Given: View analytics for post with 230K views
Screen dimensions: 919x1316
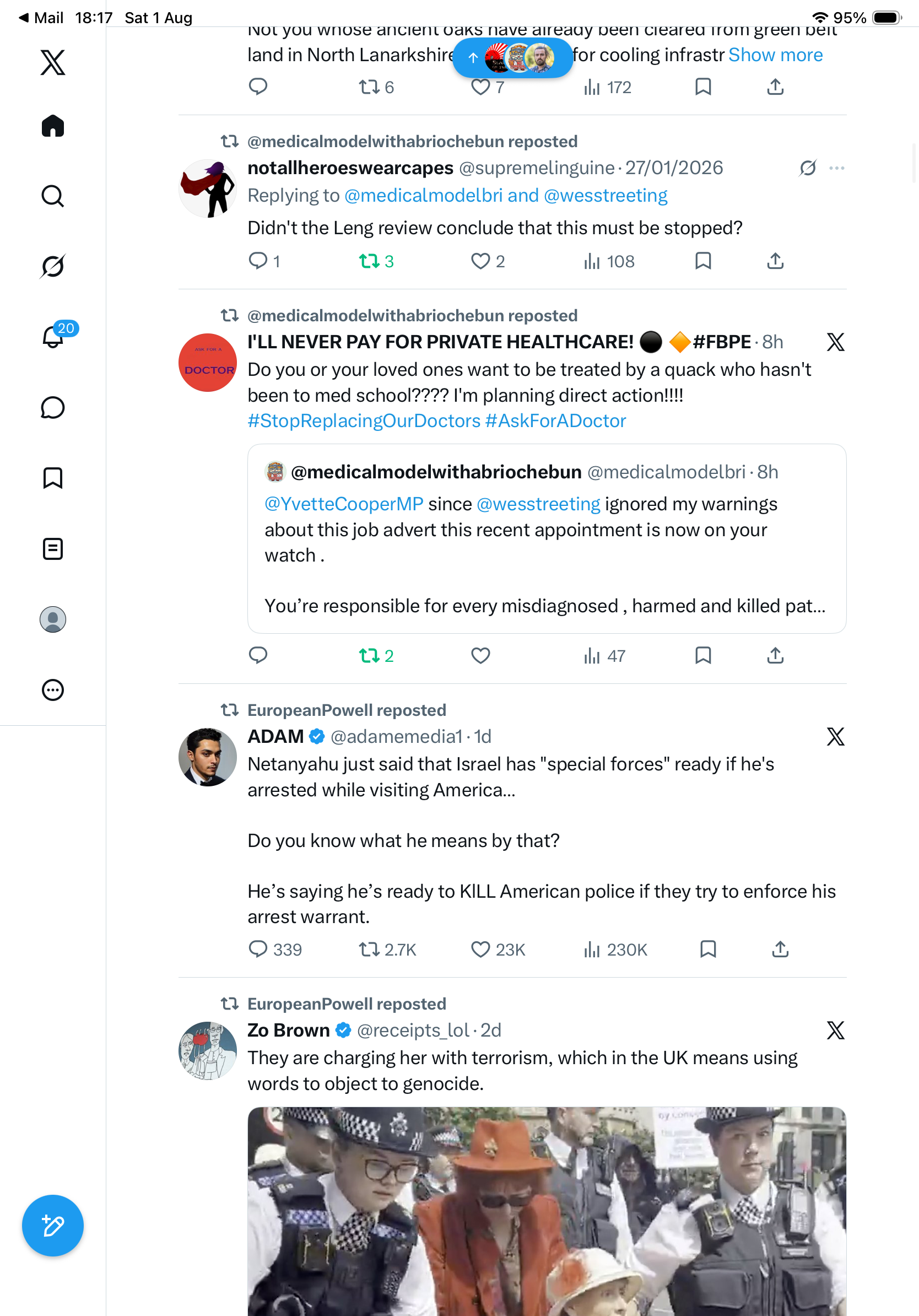Looking at the screenshot, I should [x=615, y=950].
